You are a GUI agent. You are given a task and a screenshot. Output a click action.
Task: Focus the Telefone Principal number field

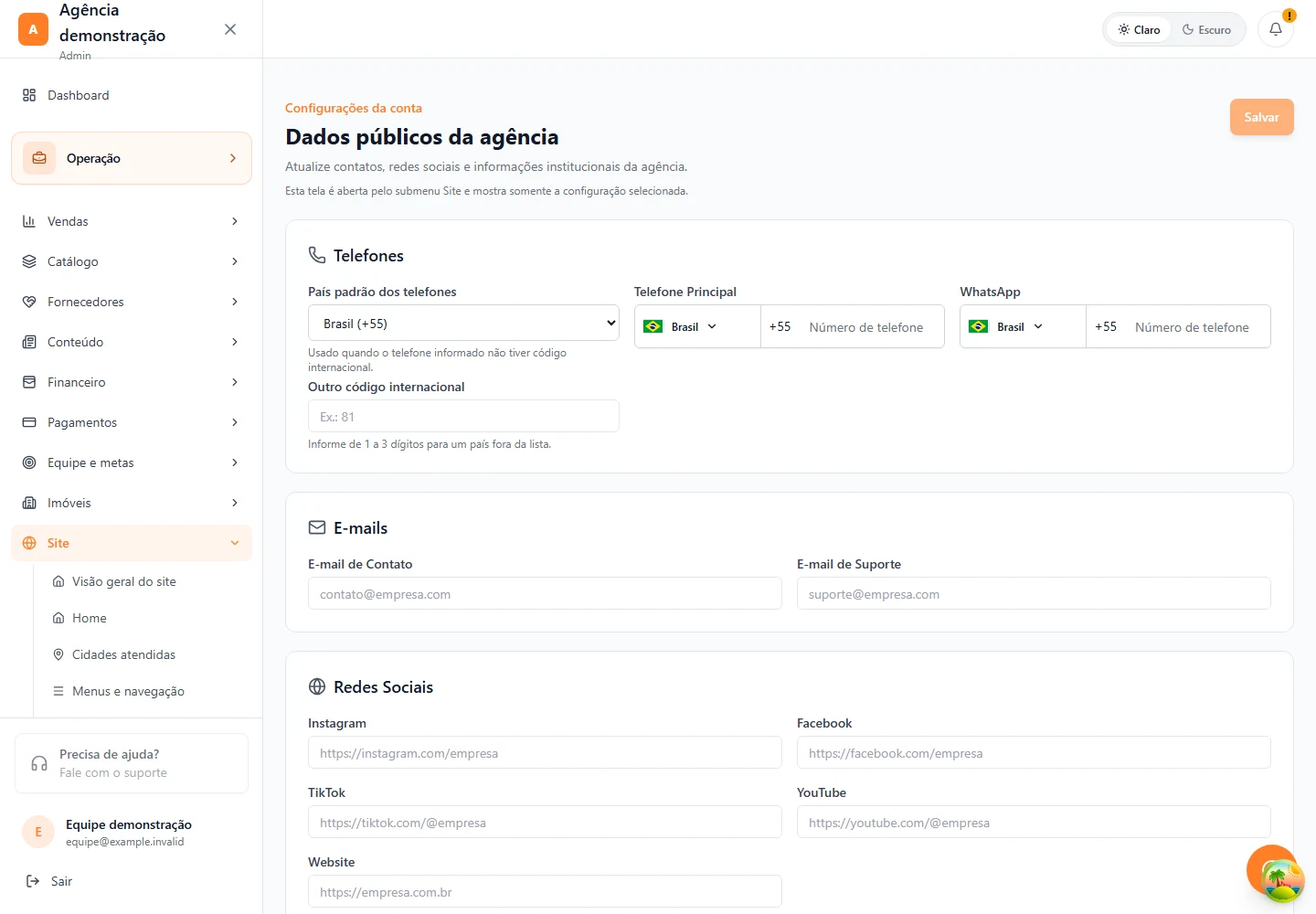(x=871, y=326)
